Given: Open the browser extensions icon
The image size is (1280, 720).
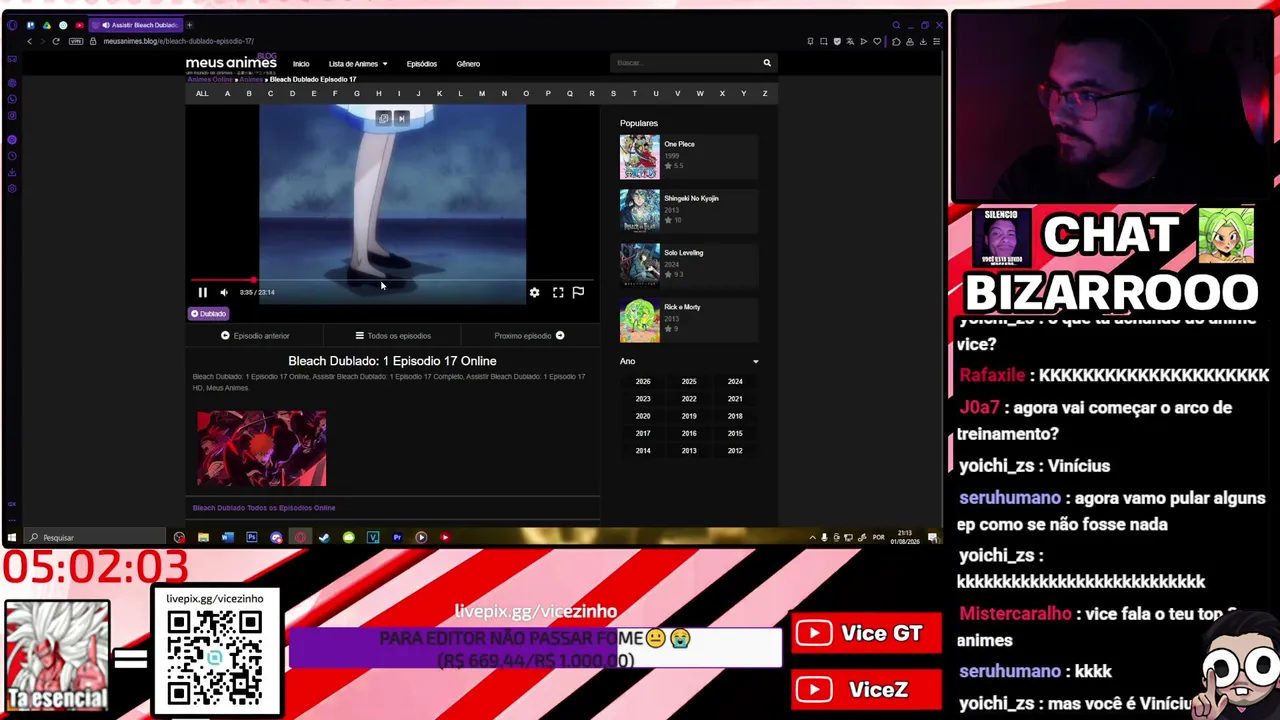Looking at the screenshot, I should tap(896, 41).
